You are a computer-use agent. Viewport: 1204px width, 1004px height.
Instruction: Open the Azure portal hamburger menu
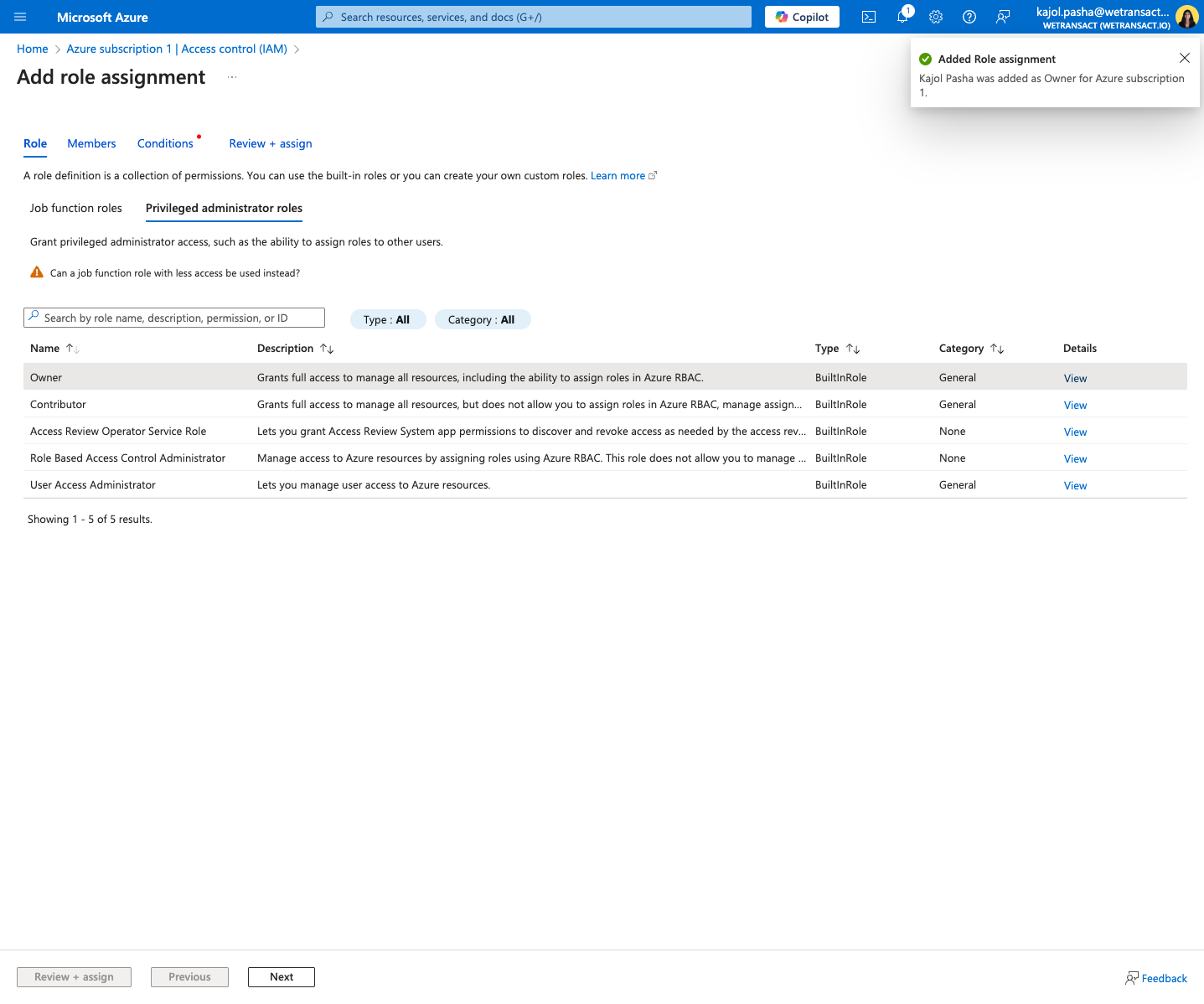20,17
